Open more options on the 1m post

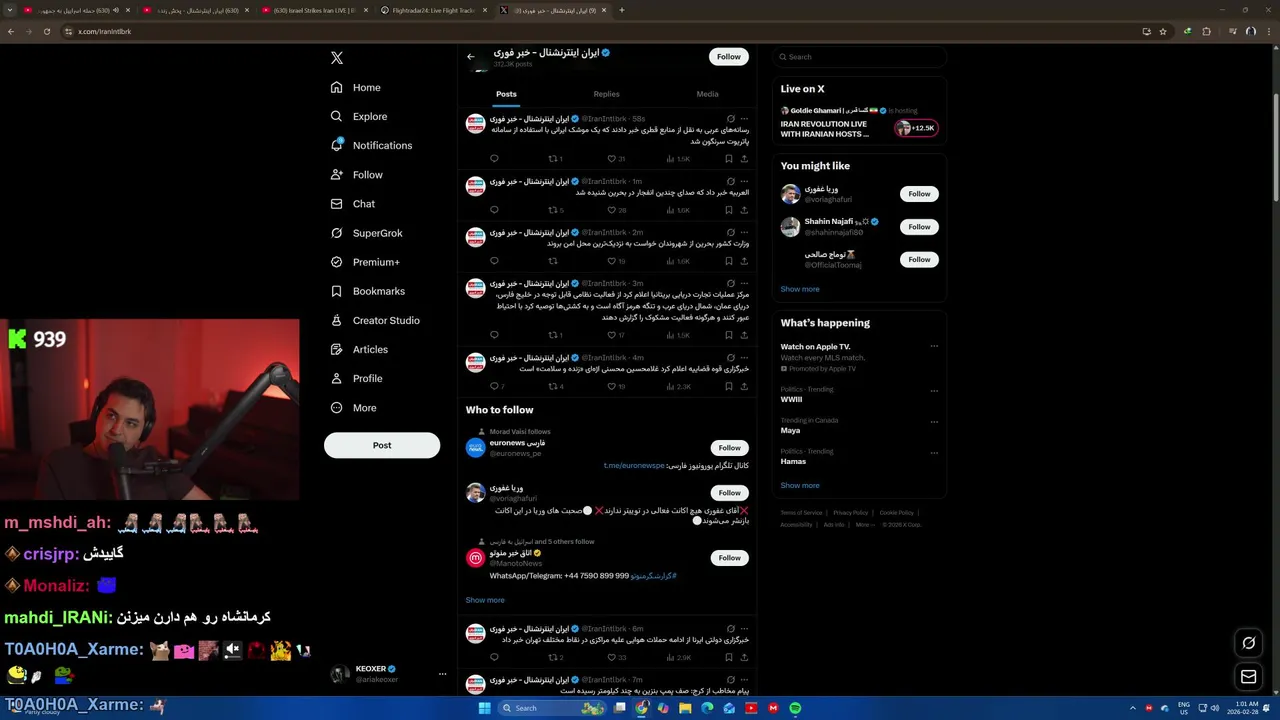(x=744, y=182)
